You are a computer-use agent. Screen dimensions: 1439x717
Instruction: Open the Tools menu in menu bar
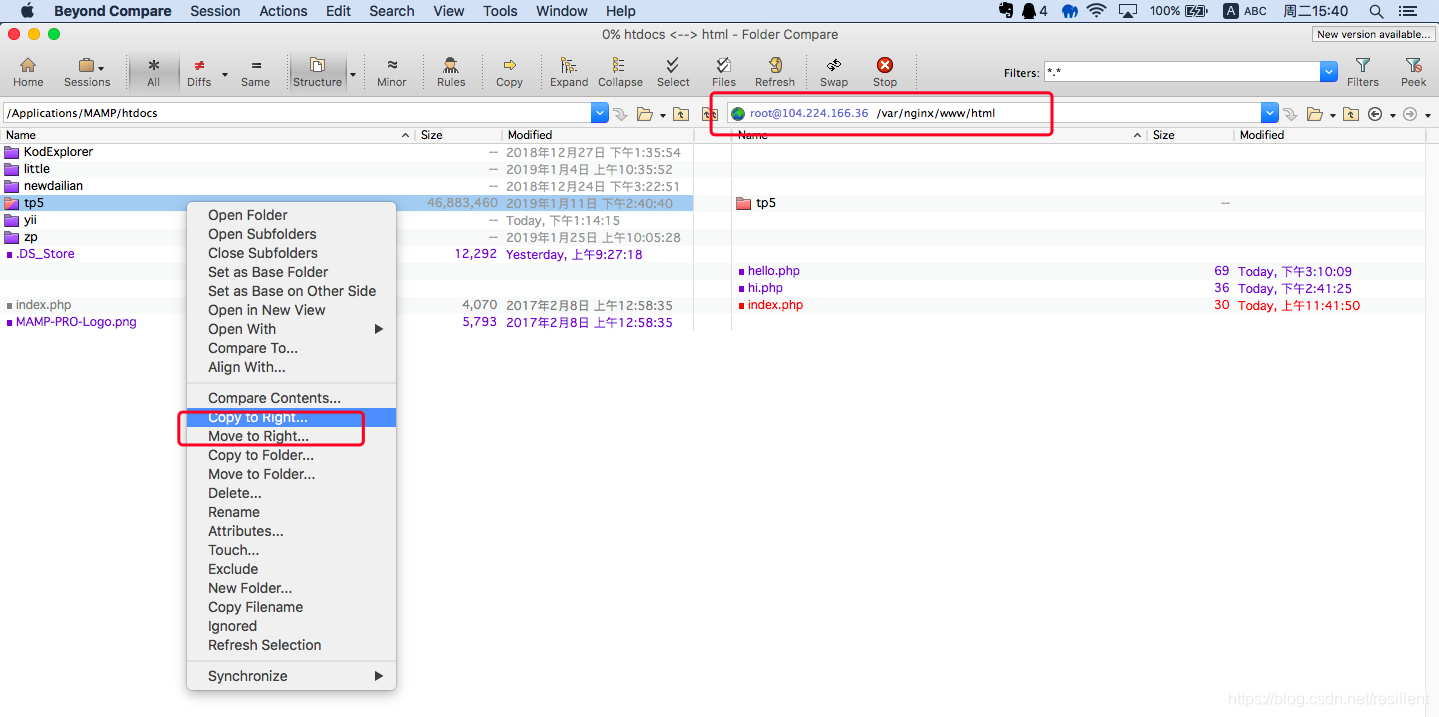point(500,11)
